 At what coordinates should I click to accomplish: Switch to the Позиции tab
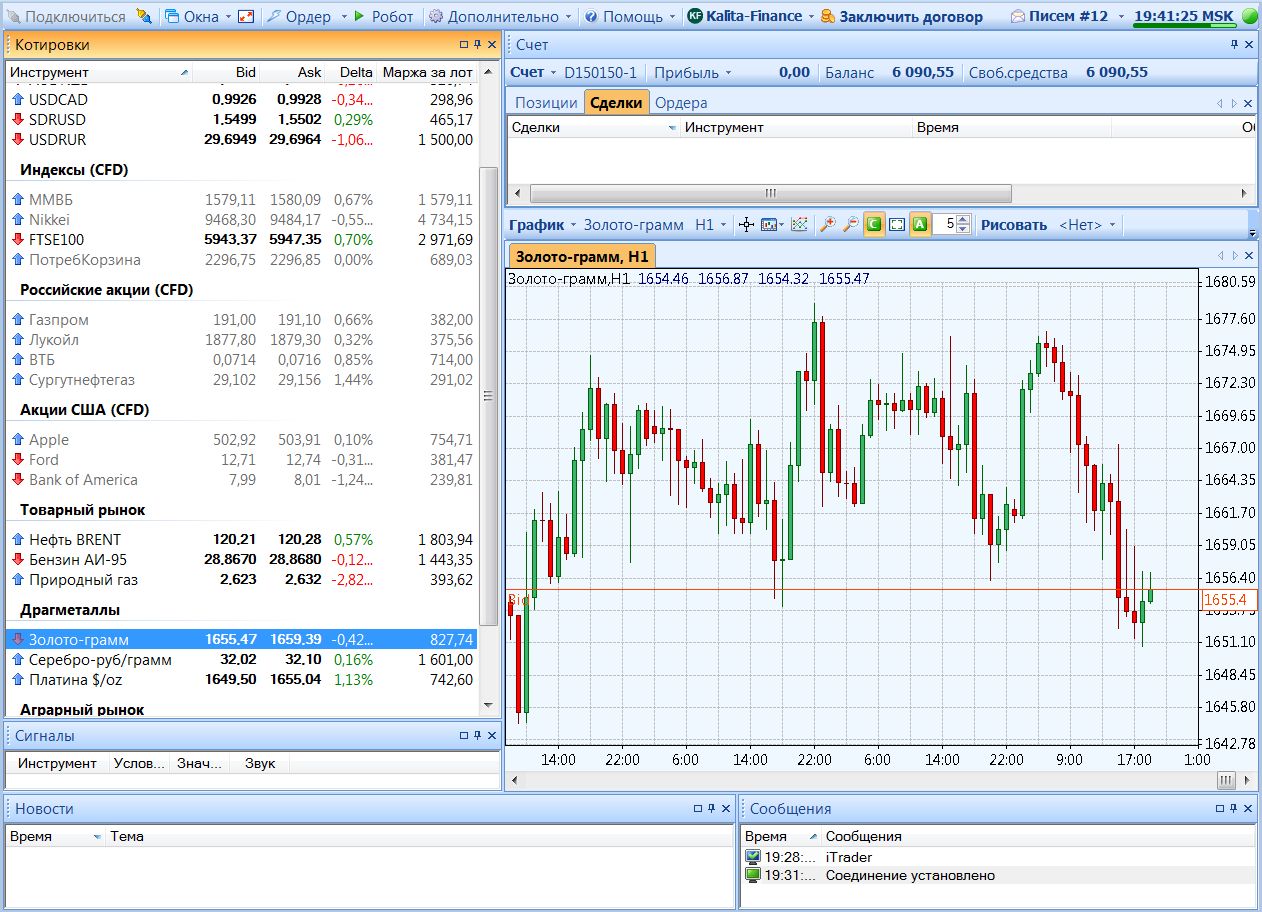[x=546, y=103]
